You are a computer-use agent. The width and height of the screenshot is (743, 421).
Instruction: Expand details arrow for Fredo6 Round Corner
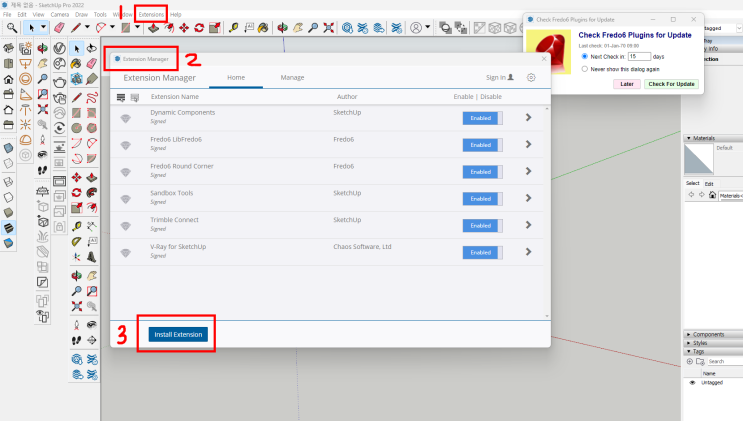click(528, 171)
